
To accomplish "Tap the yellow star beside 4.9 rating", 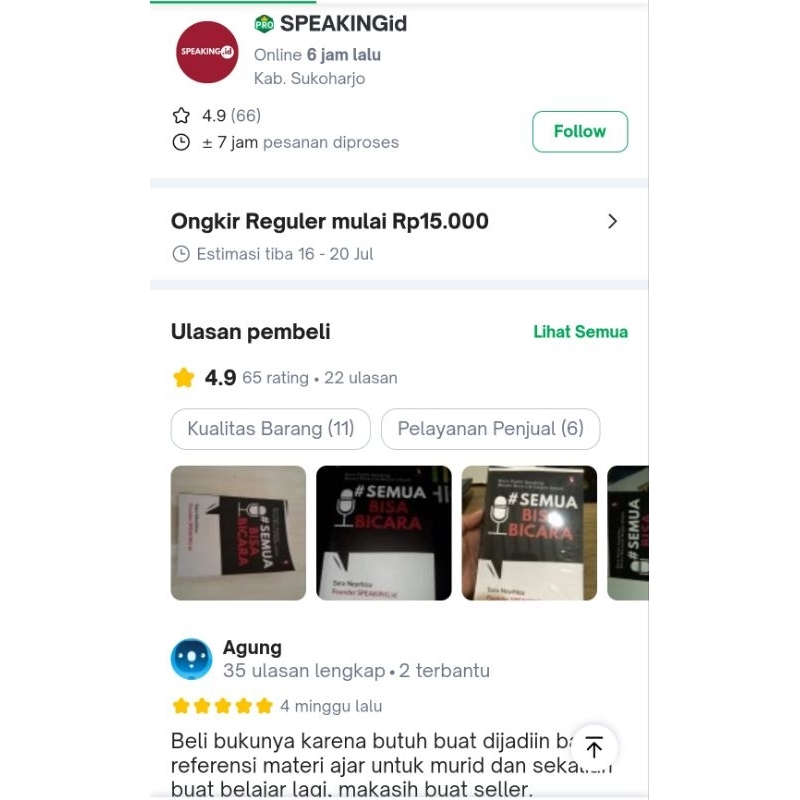I will [184, 378].
